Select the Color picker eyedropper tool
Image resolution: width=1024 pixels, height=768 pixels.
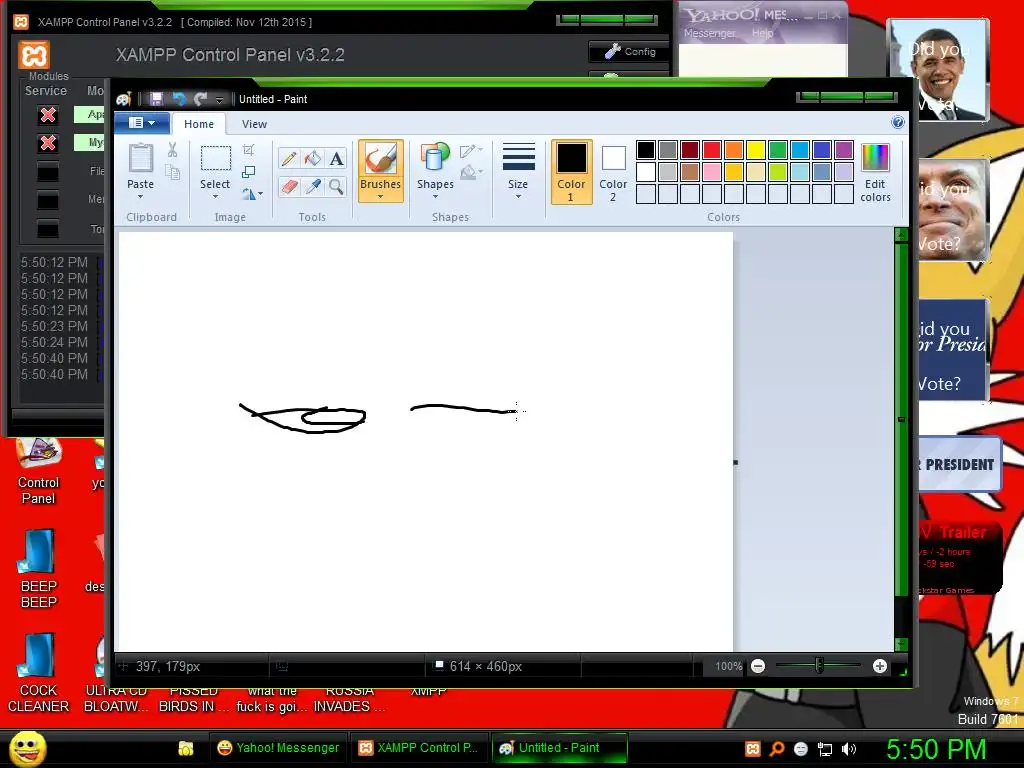point(313,187)
